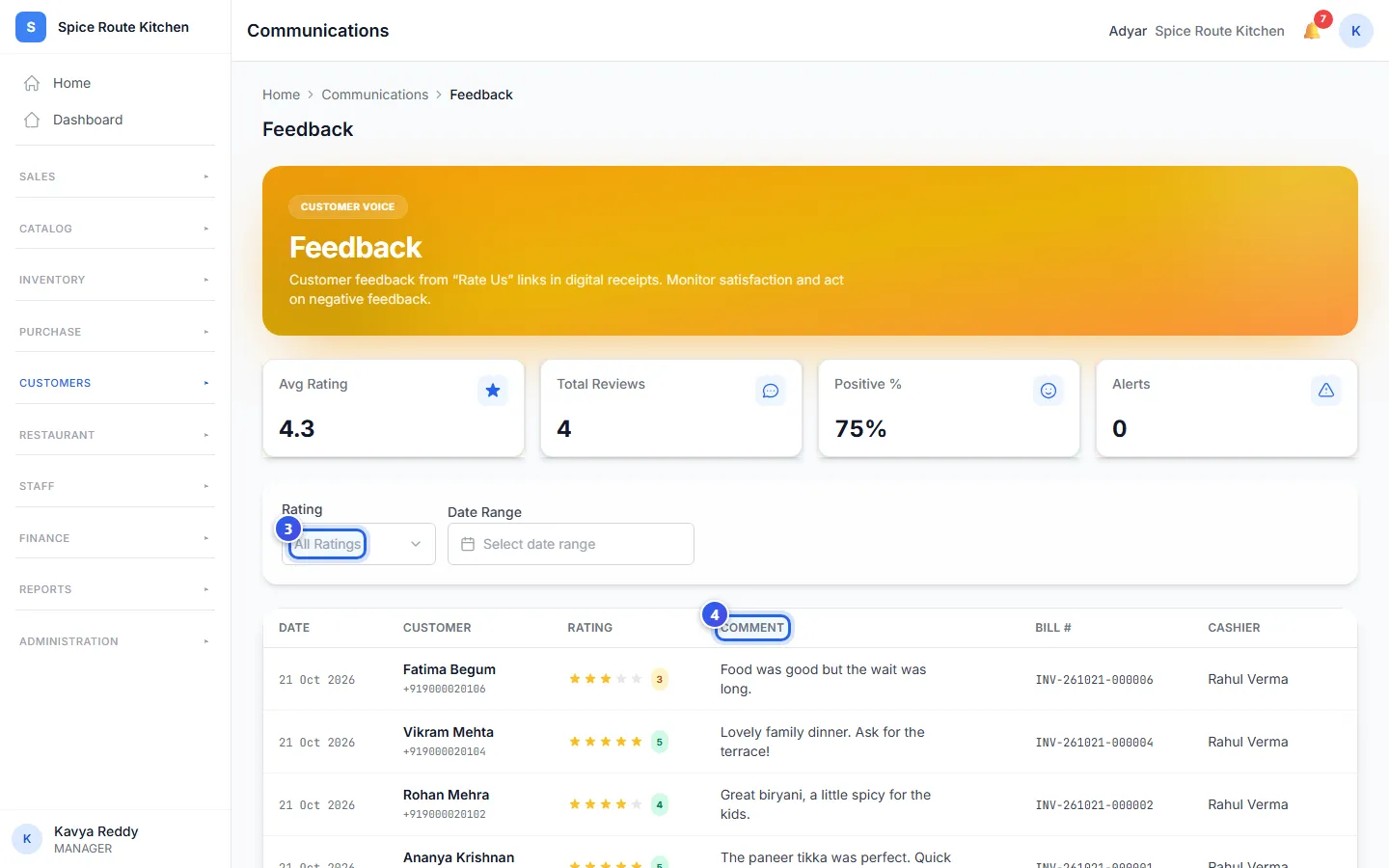Sort by the Date column header

[x=294, y=628]
